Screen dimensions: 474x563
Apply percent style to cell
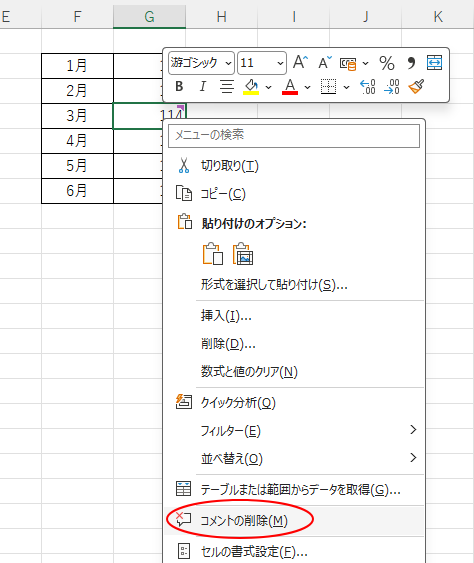click(387, 63)
